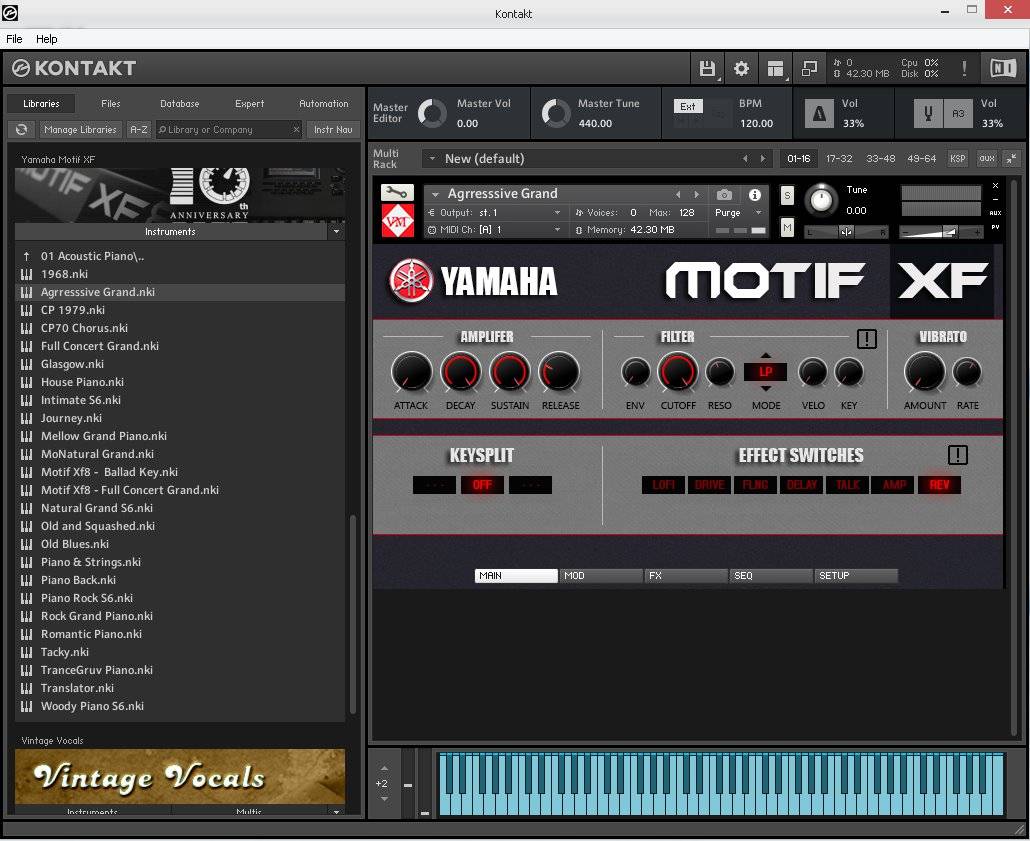Toggle the minimized view icon

pos(809,68)
